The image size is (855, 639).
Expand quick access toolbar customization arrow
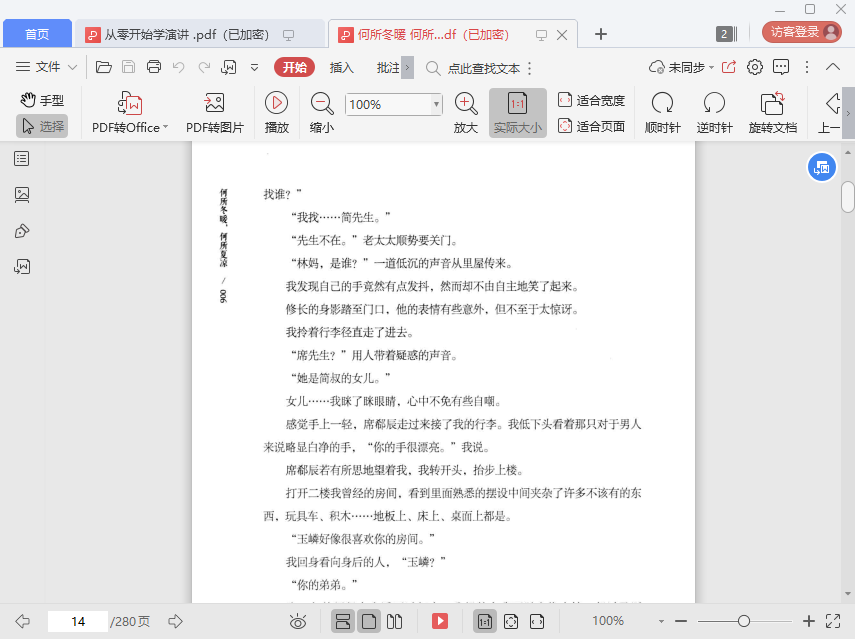[254, 68]
